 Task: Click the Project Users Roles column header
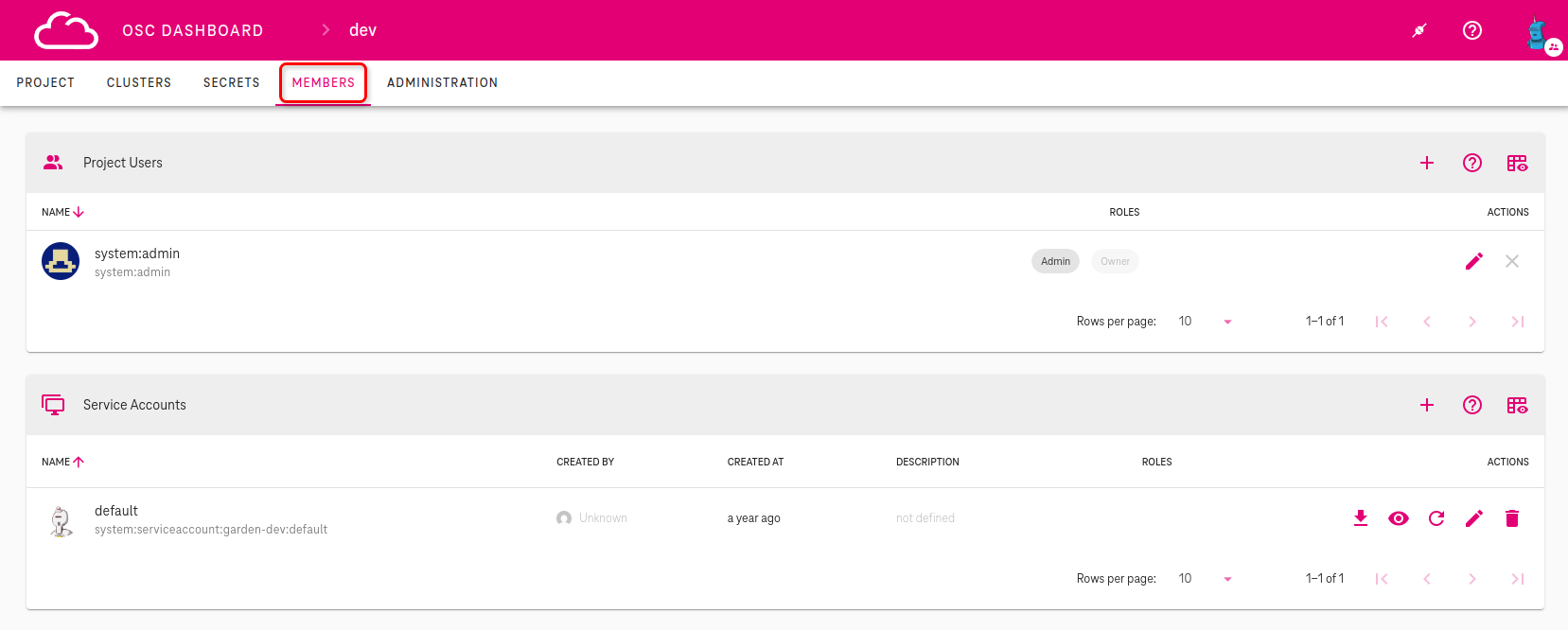pyautogui.click(x=1124, y=212)
